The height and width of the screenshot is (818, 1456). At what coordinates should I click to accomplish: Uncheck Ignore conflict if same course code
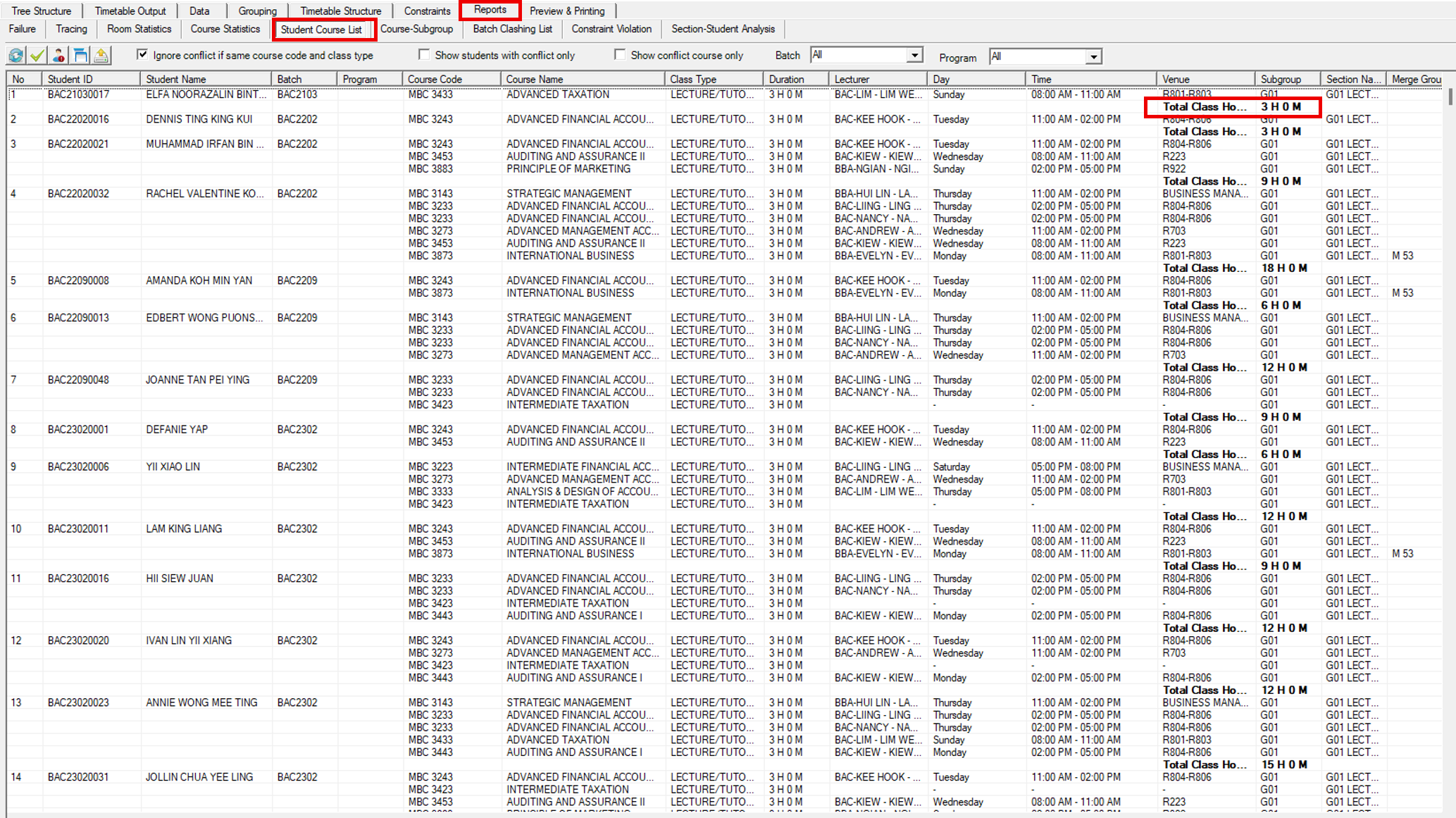(142, 54)
